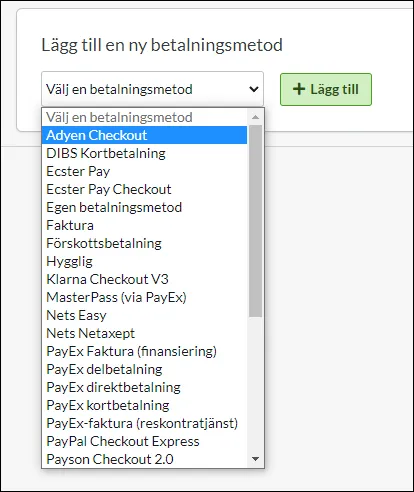Pick the Hygglig option
This screenshot has height=492, width=414.
(x=144, y=261)
